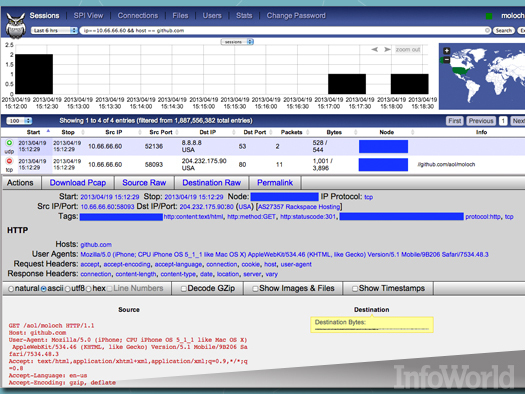Select hex display radio button
Image resolution: width=525 pixels, height=394 pixels.
click(x=89, y=289)
